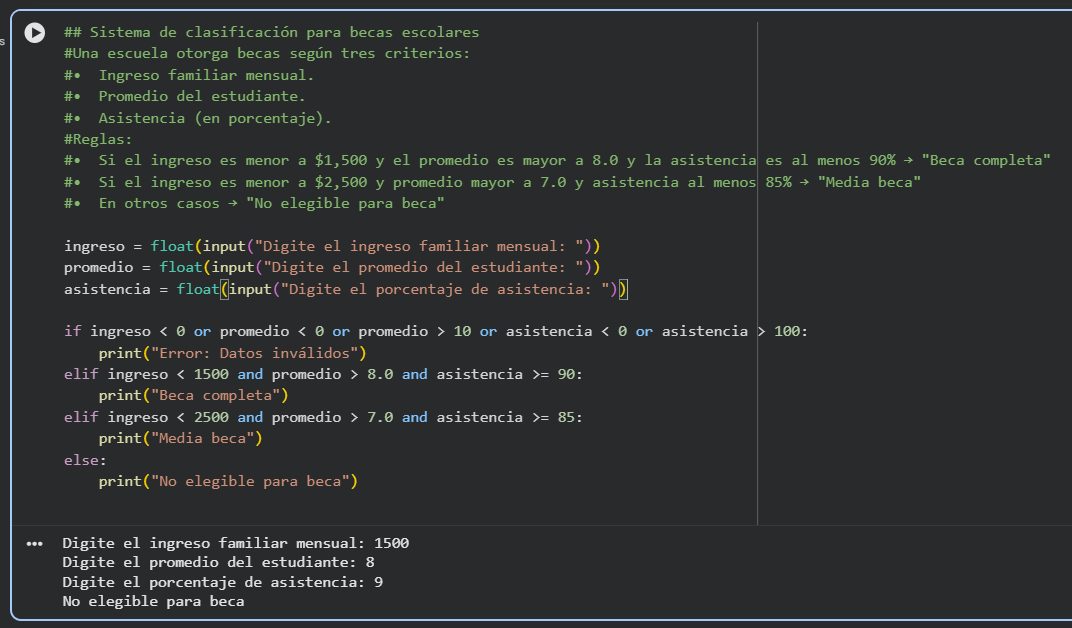The height and width of the screenshot is (628, 1072).
Task: Click the 'if ingreso < 0' validation line
Action: [435, 331]
